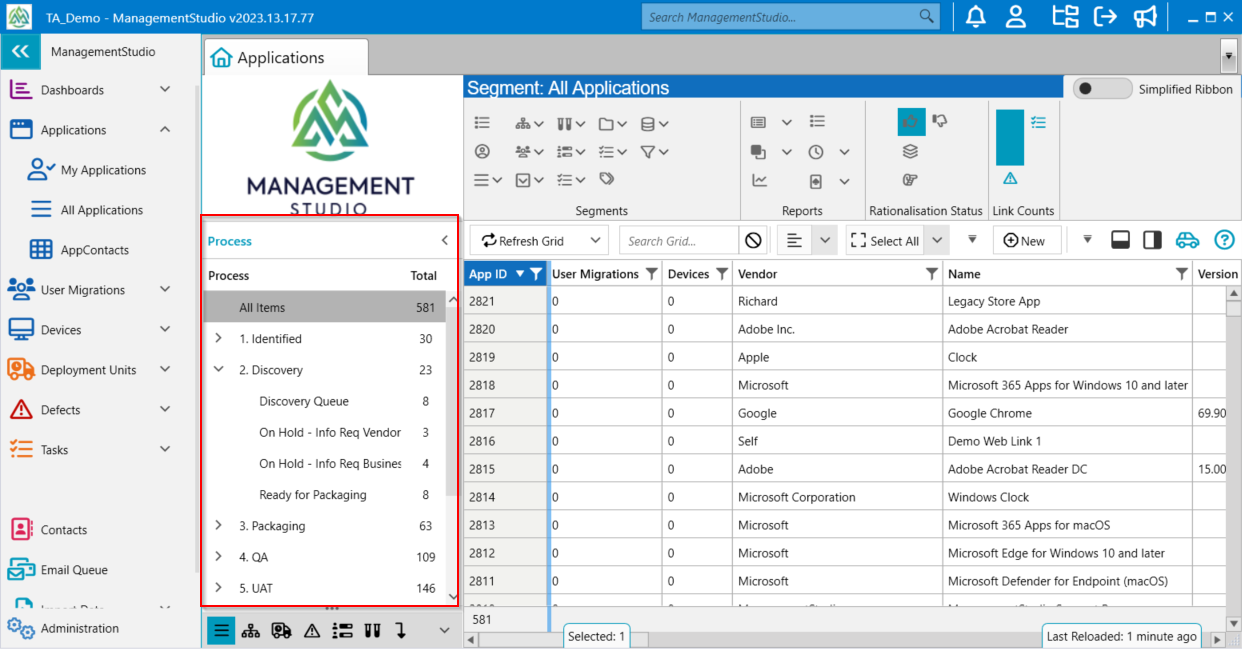
Task: Toggle the bottom panel layout icon
Action: [1120, 240]
